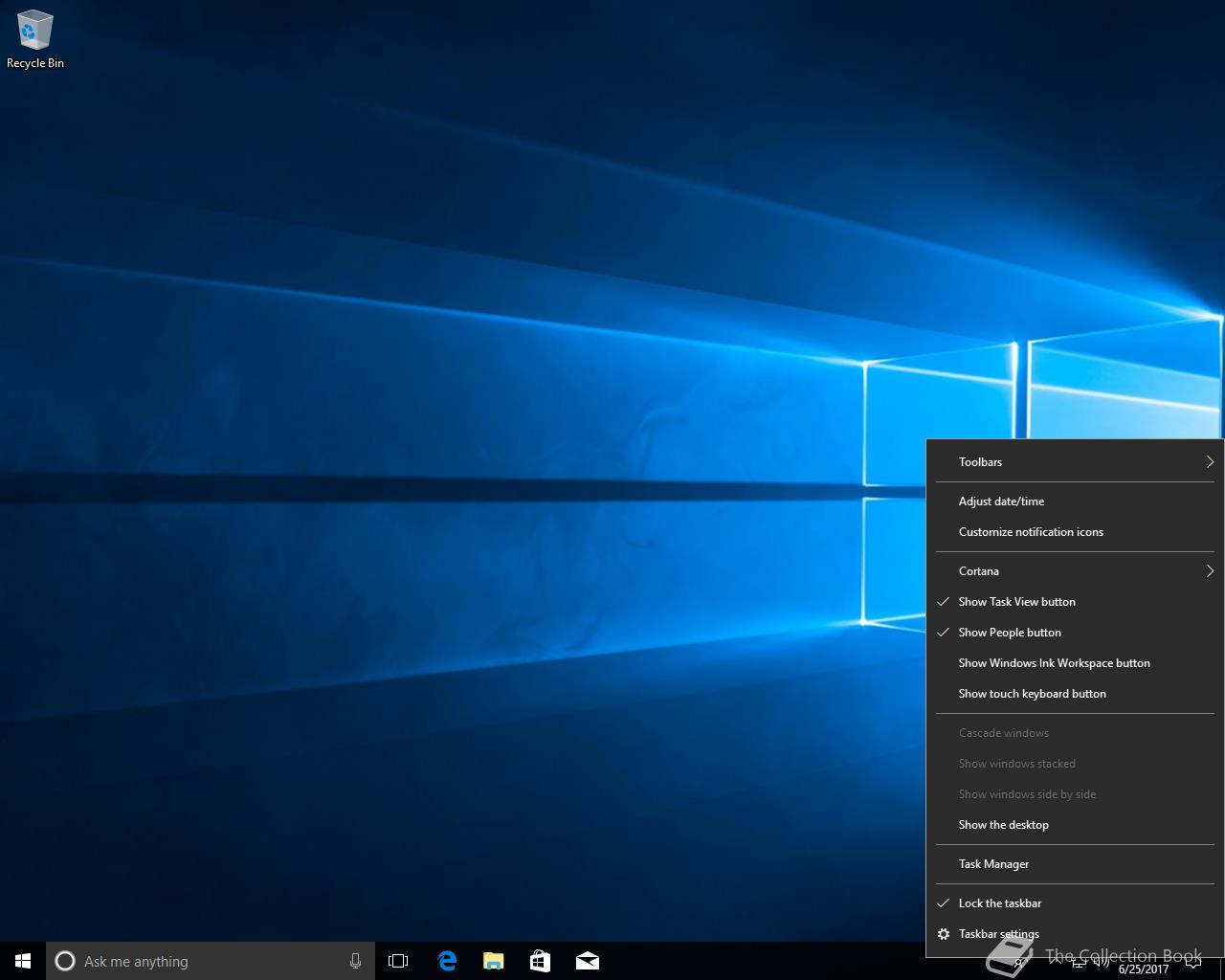Screen dimensions: 1225x980
Task: Open Task View from the taskbar
Action: (398, 961)
